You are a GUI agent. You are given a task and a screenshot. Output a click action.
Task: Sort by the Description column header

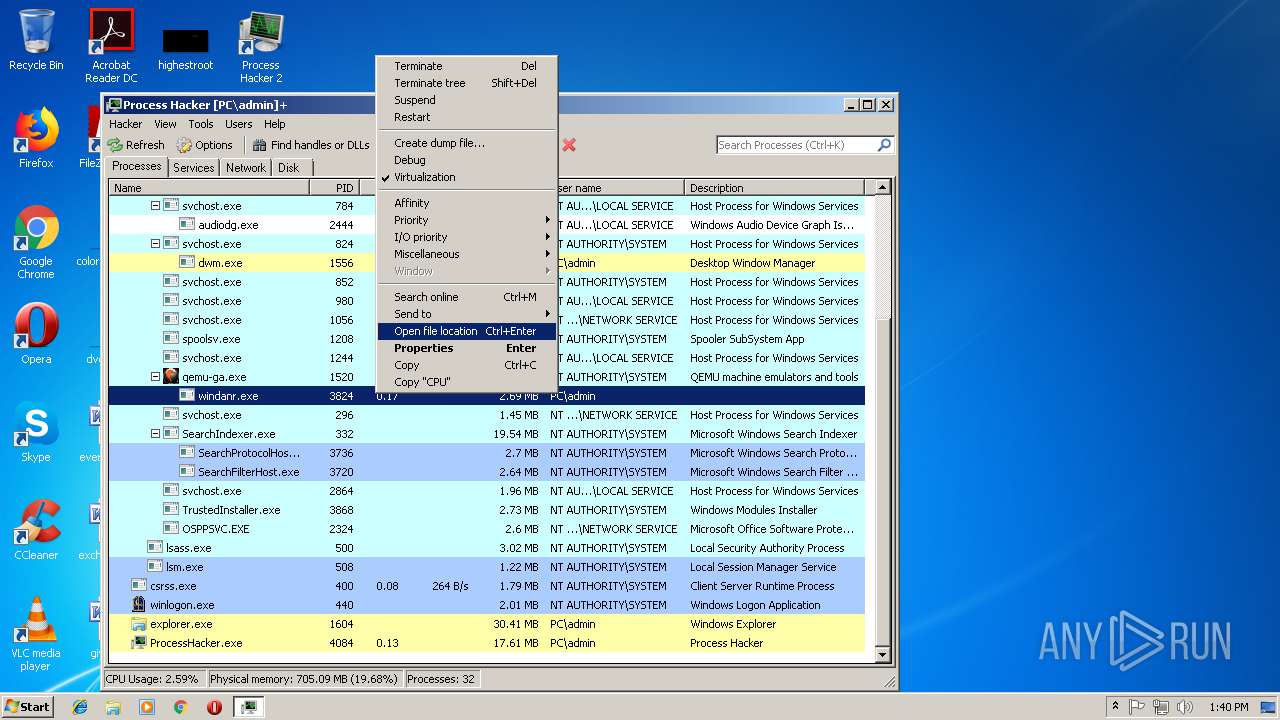[775, 188]
